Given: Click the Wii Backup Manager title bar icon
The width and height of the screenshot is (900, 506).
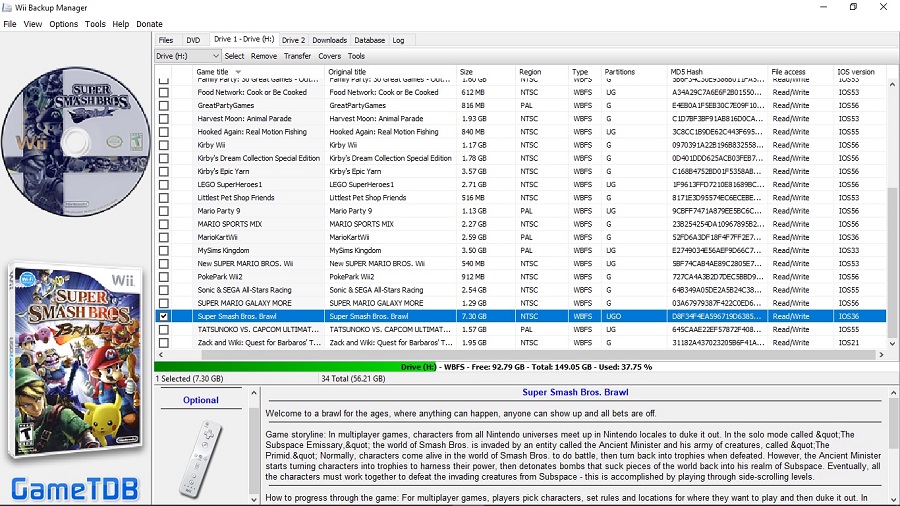Looking at the screenshot, I should (x=7, y=7).
